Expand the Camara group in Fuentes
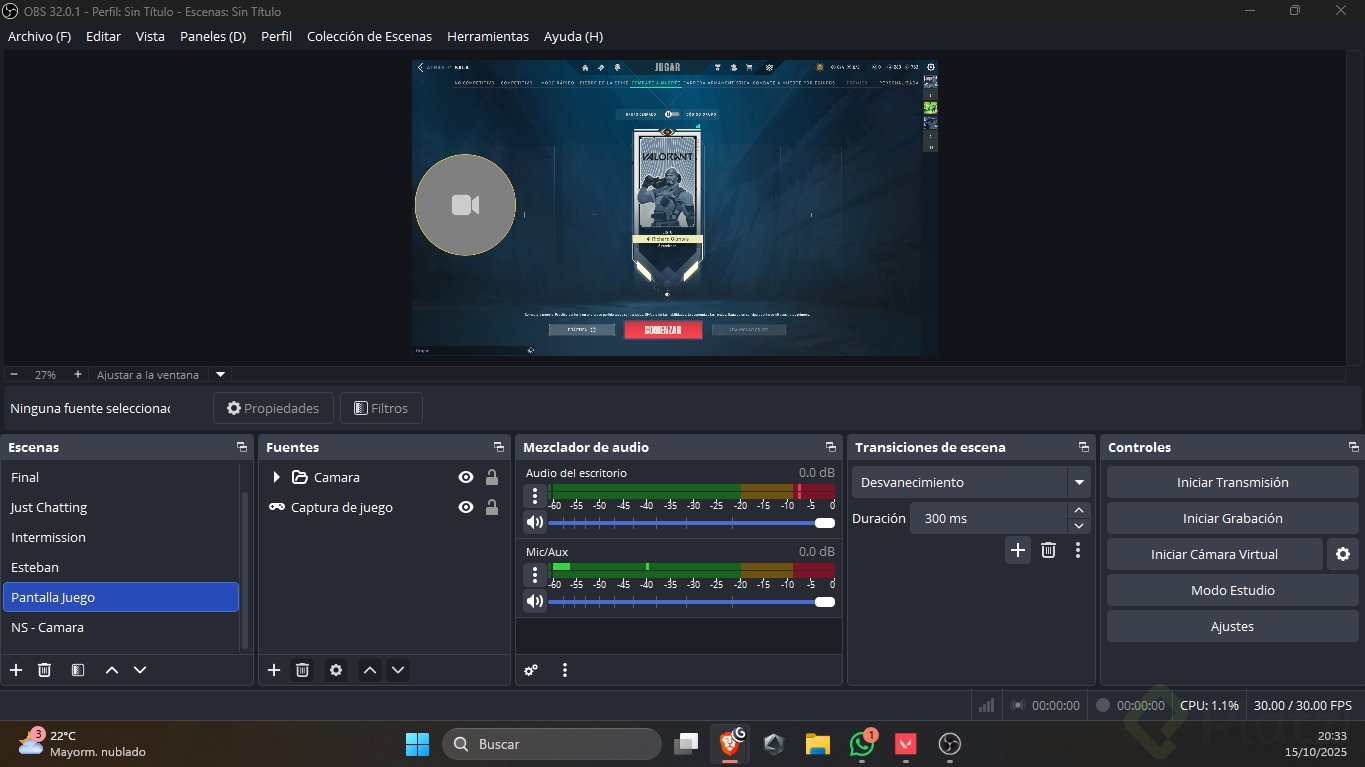The image size is (1365, 767). pyautogui.click(x=277, y=478)
